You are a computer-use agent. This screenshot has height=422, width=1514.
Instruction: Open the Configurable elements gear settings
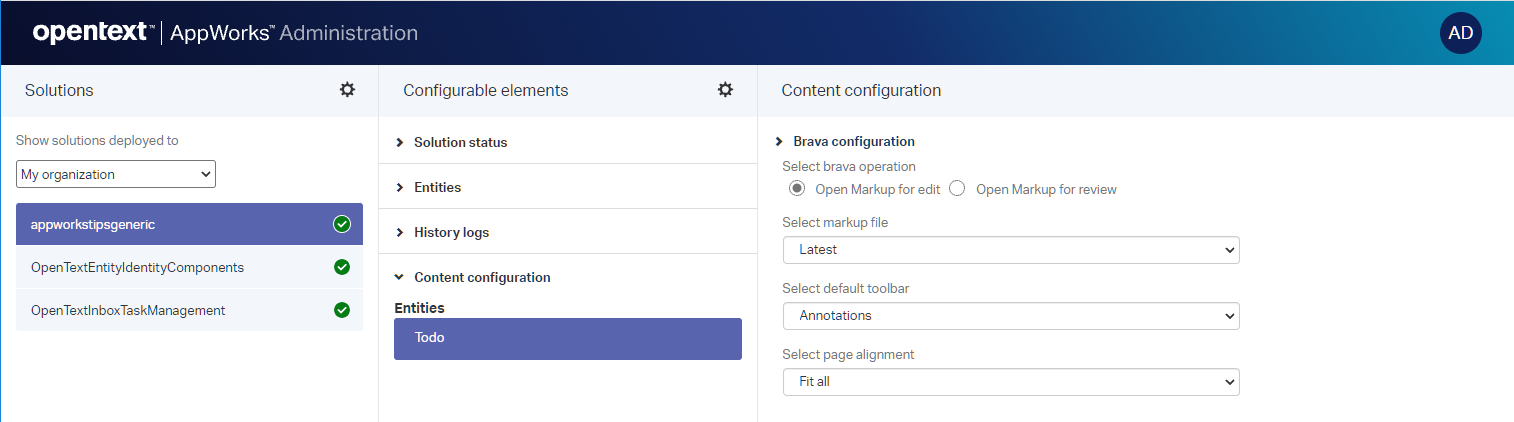tap(725, 90)
